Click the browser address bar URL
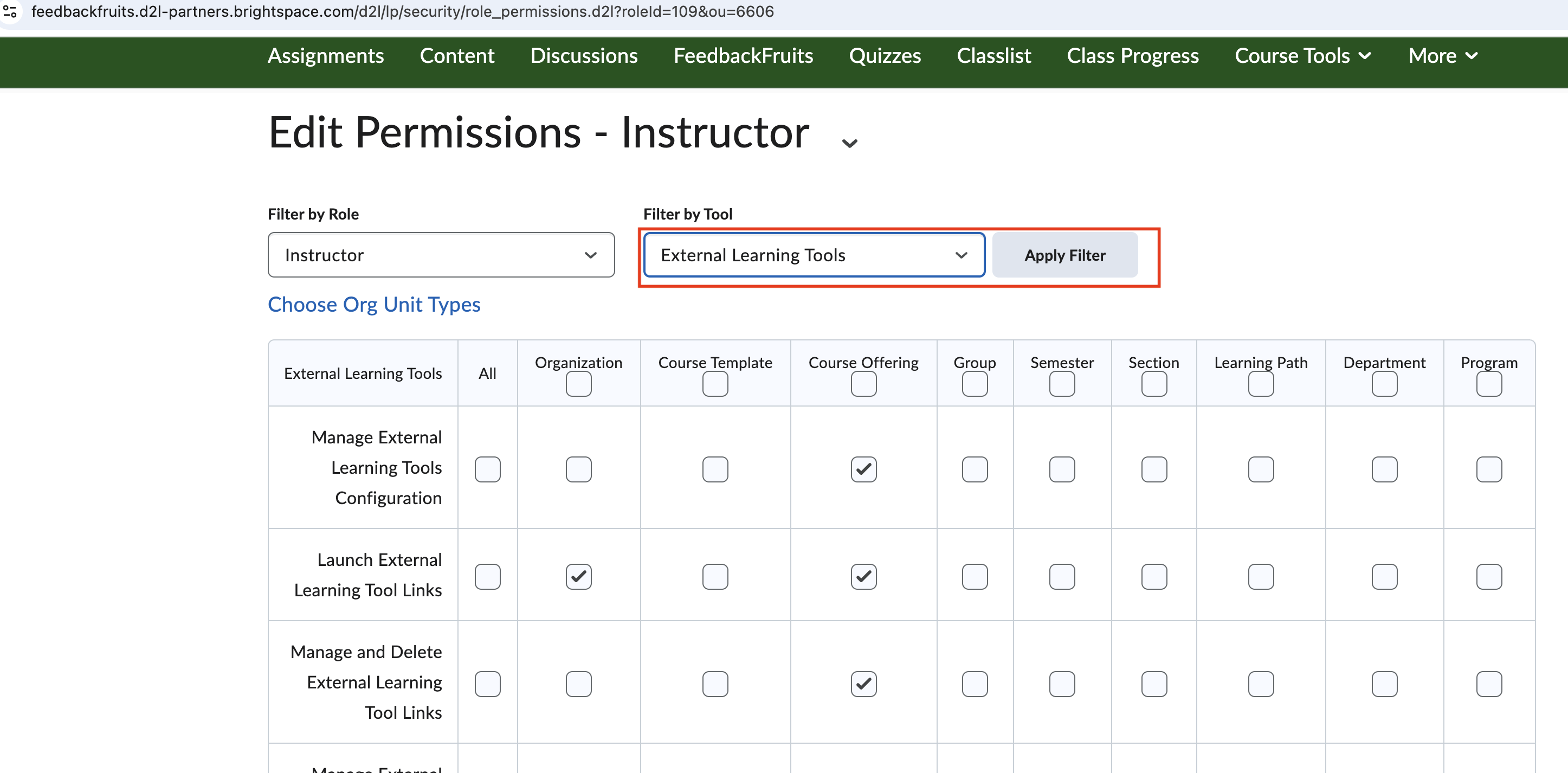This screenshot has width=1568, height=773. coord(402,11)
